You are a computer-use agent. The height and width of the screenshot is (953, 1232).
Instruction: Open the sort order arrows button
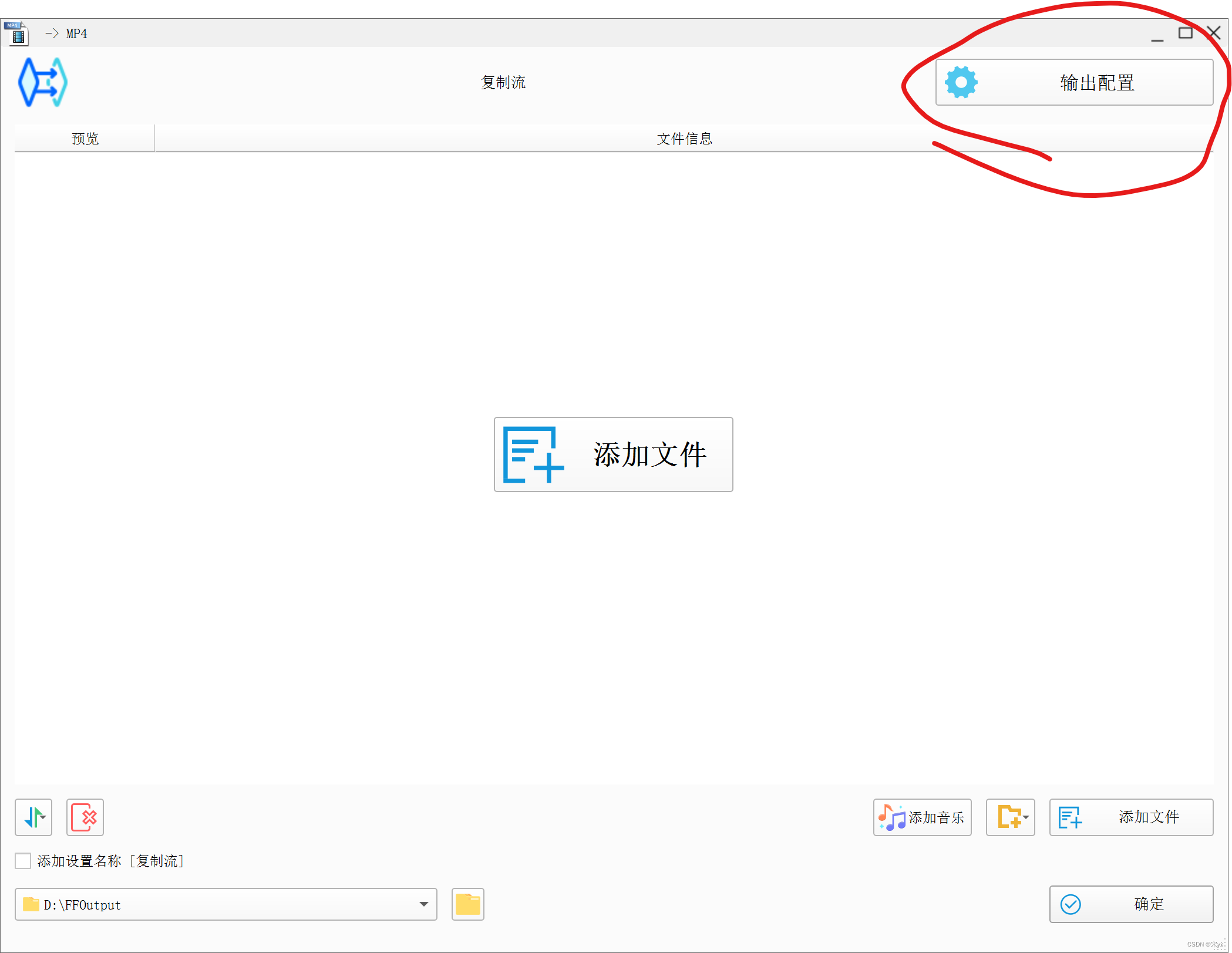click(33, 817)
